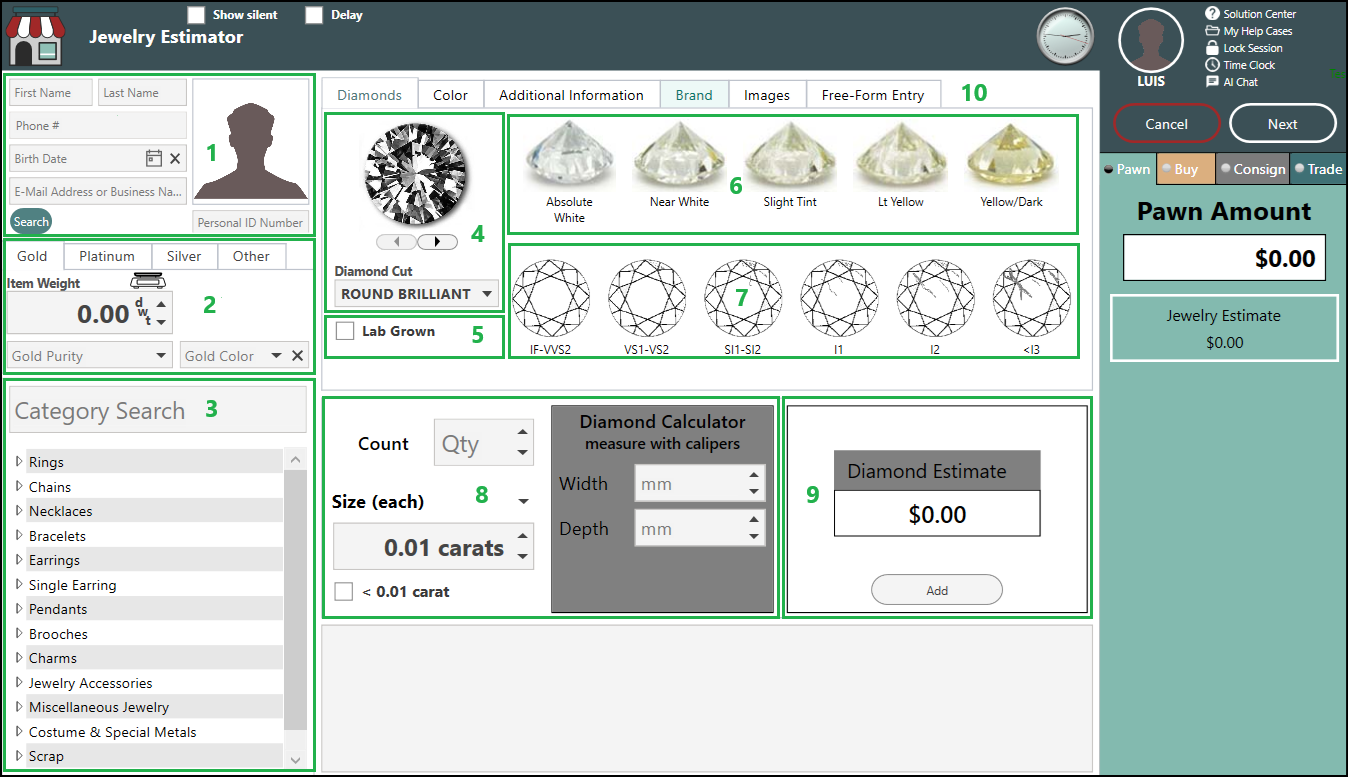Image resolution: width=1348 pixels, height=777 pixels.
Task: Click the store home icon
Action: (x=36, y=37)
